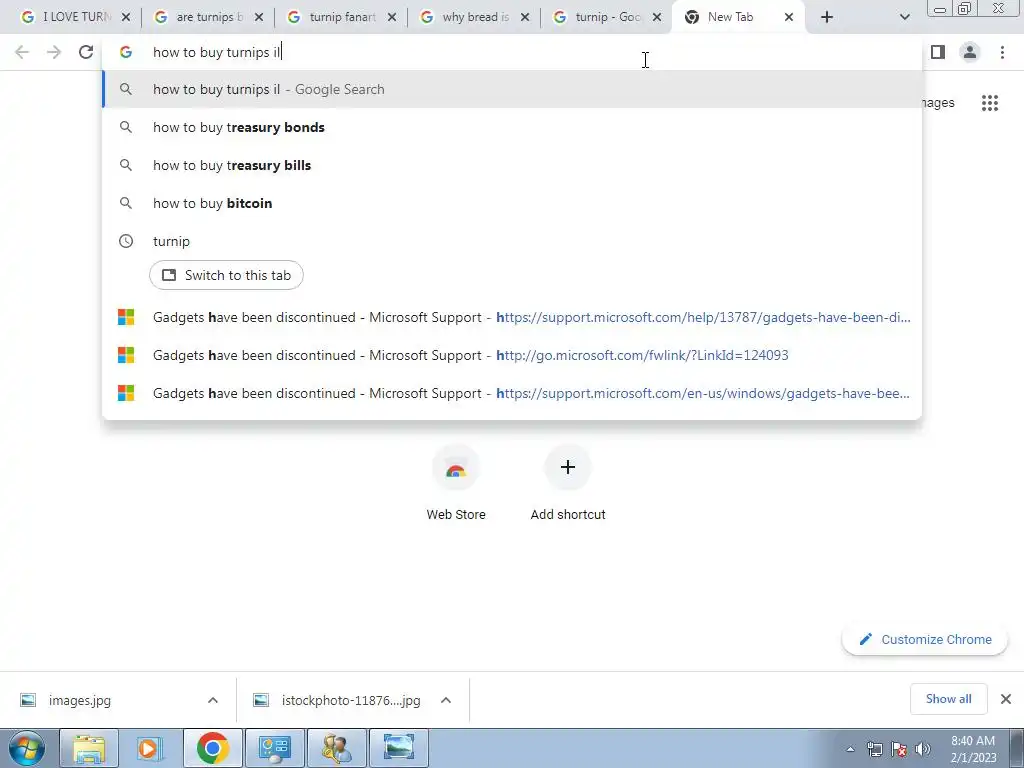The height and width of the screenshot is (768, 1024).
Task: Close the 'I LOVE TURN' tab
Action: 126,17
